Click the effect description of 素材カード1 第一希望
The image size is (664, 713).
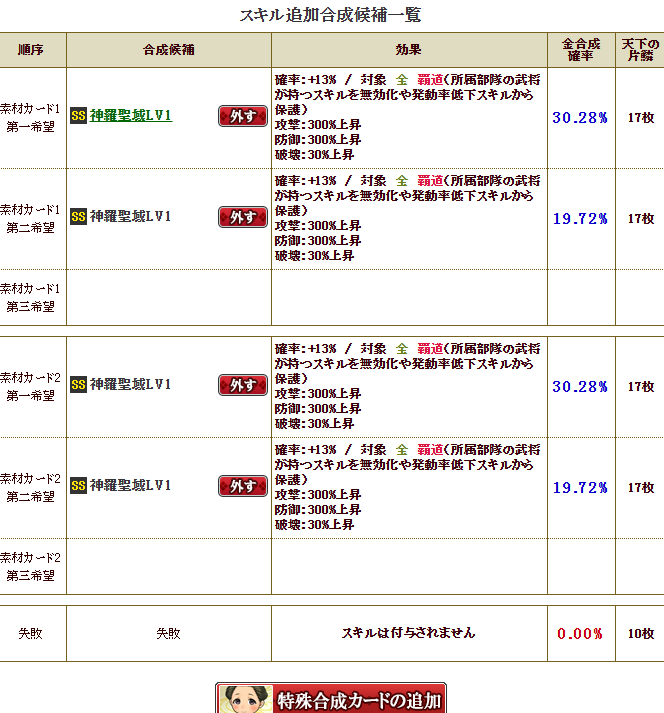[x=407, y=117]
